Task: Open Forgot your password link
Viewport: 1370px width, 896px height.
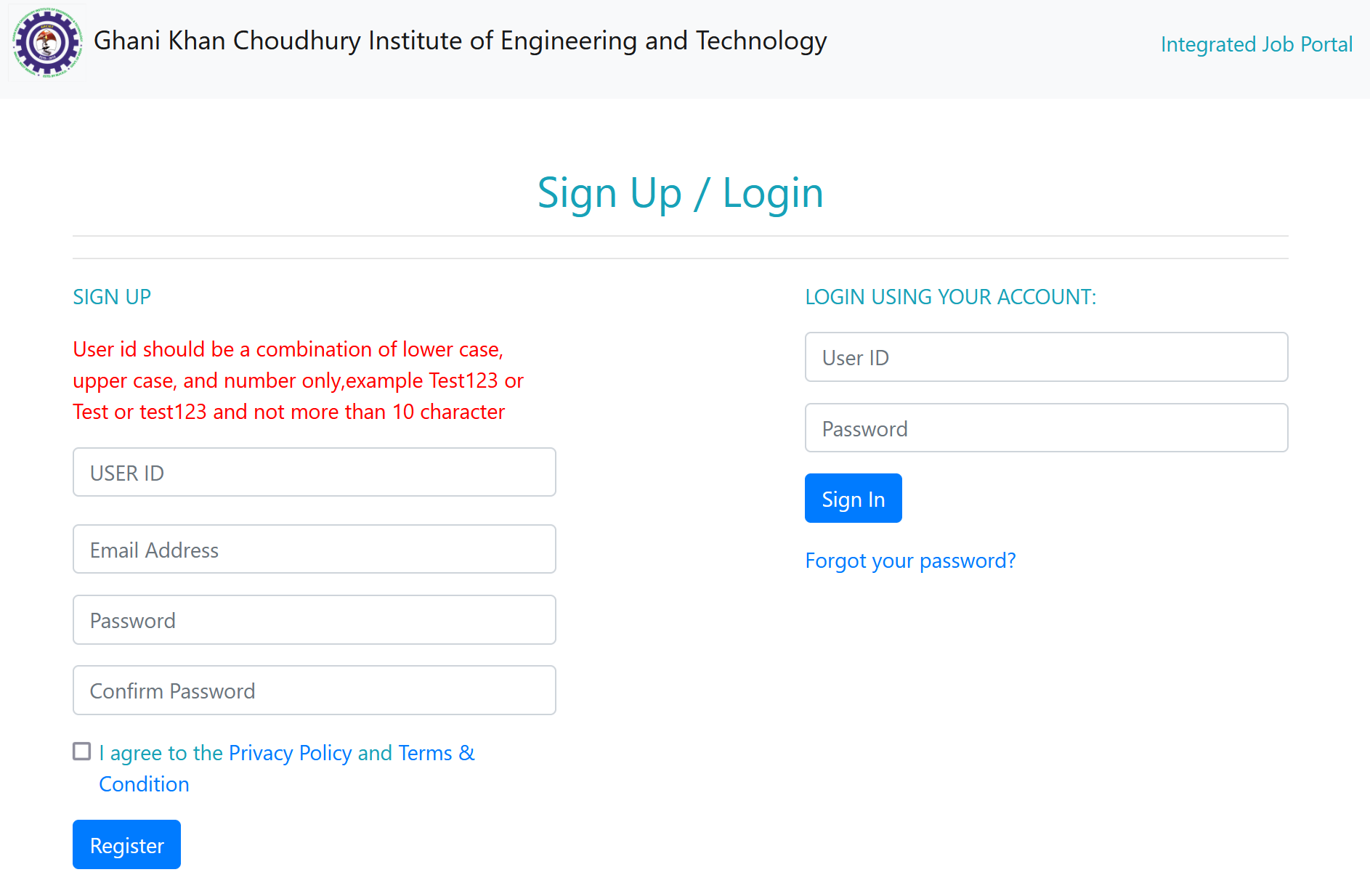Action: [x=910, y=561]
